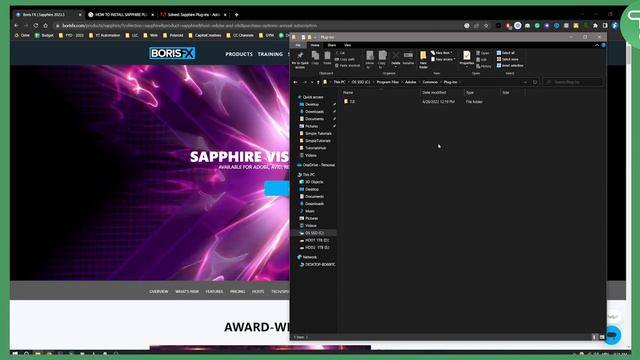Viewport: 640px width, 360px height.
Task: Select OneDrive - Personal in sidebar
Action: (x=316, y=165)
